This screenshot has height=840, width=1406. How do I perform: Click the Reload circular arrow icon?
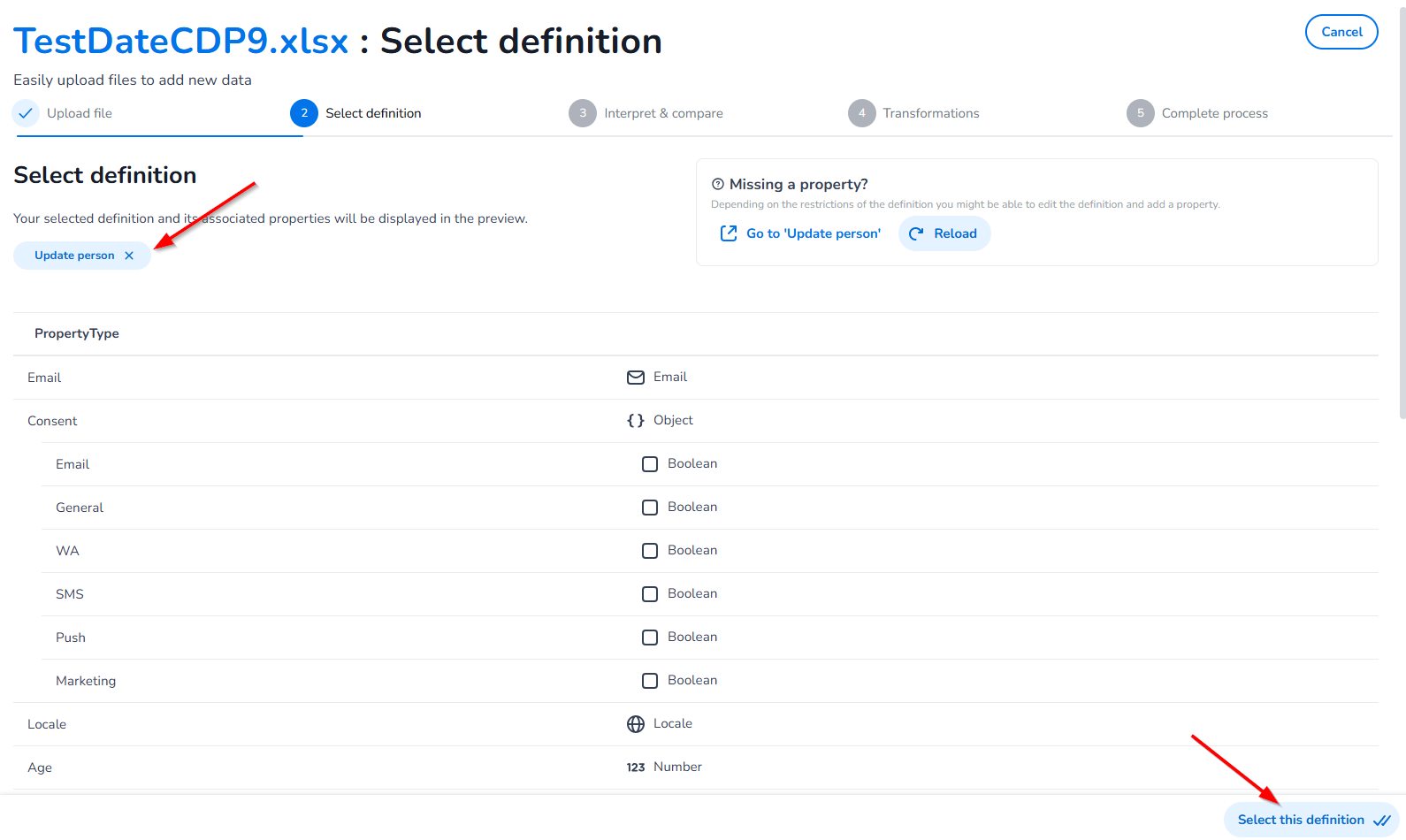(916, 233)
